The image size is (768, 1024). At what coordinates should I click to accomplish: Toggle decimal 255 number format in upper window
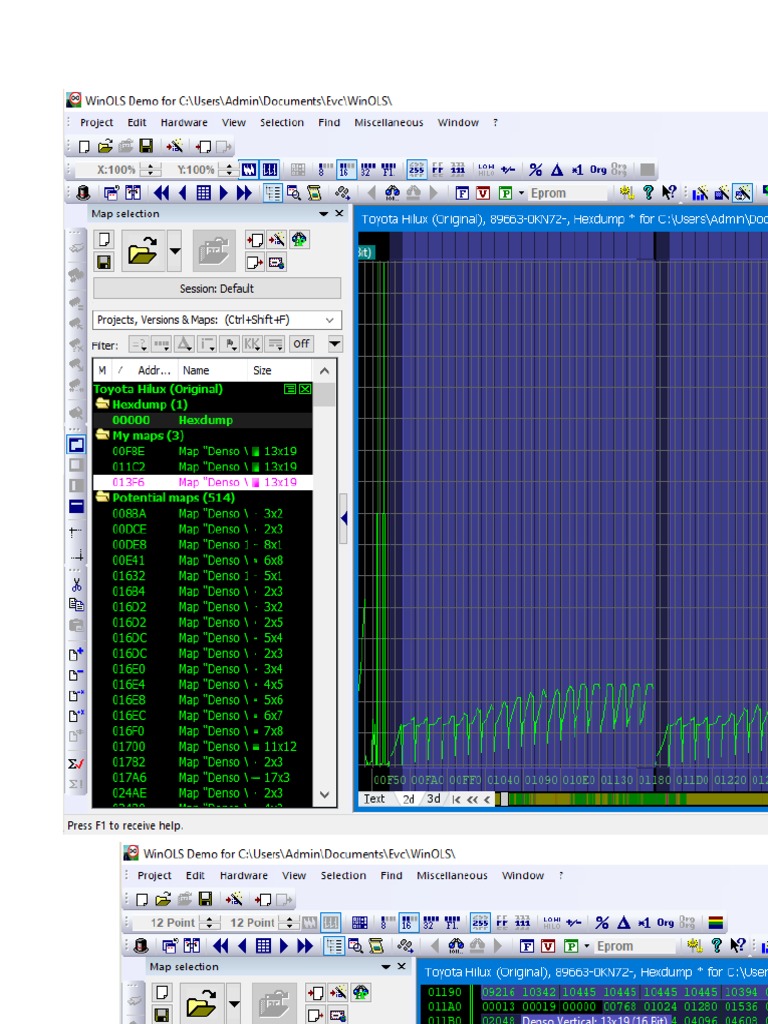(x=417, y=170)
